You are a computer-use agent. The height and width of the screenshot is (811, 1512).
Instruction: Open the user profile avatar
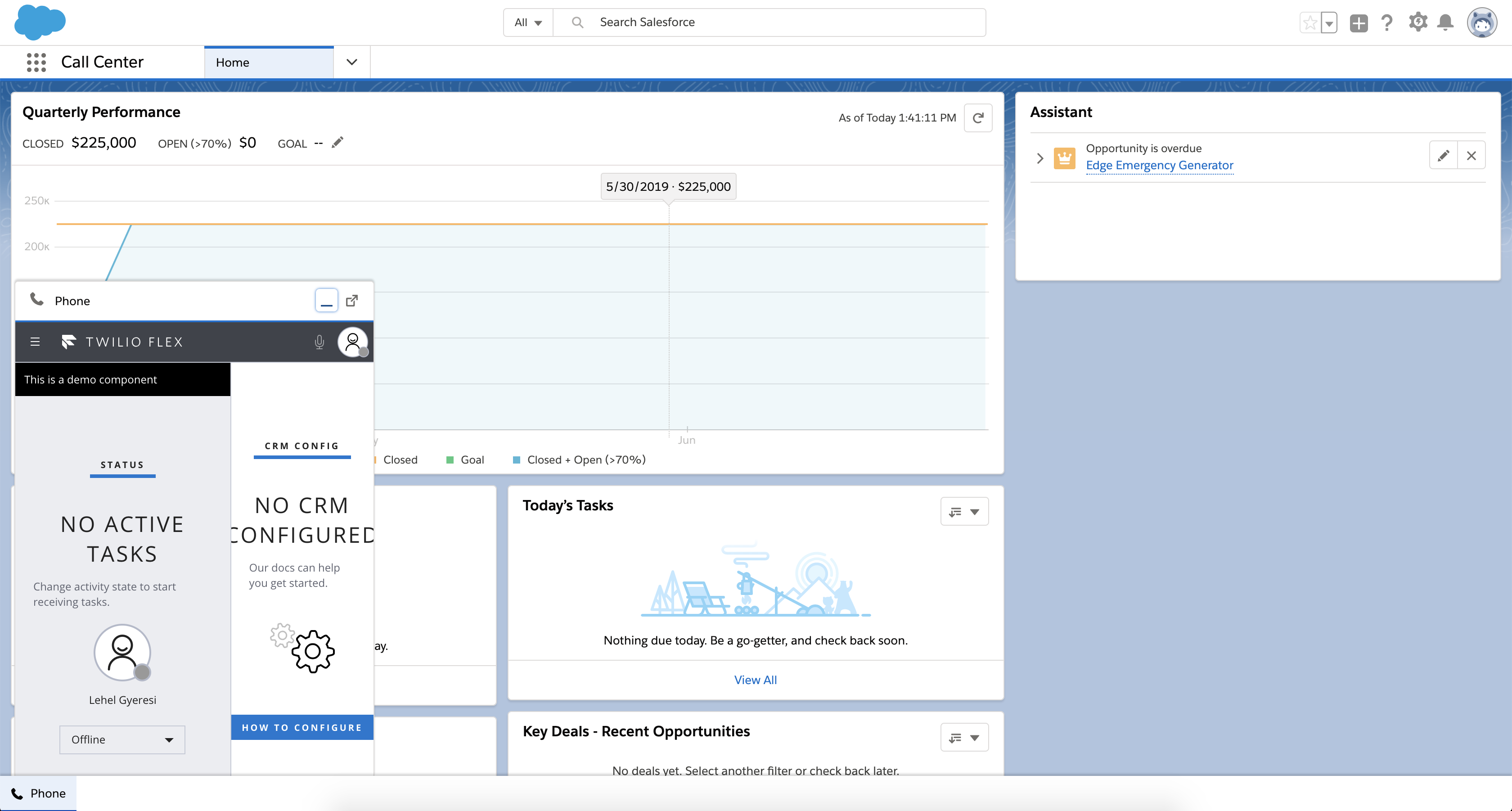(1482, 23)
